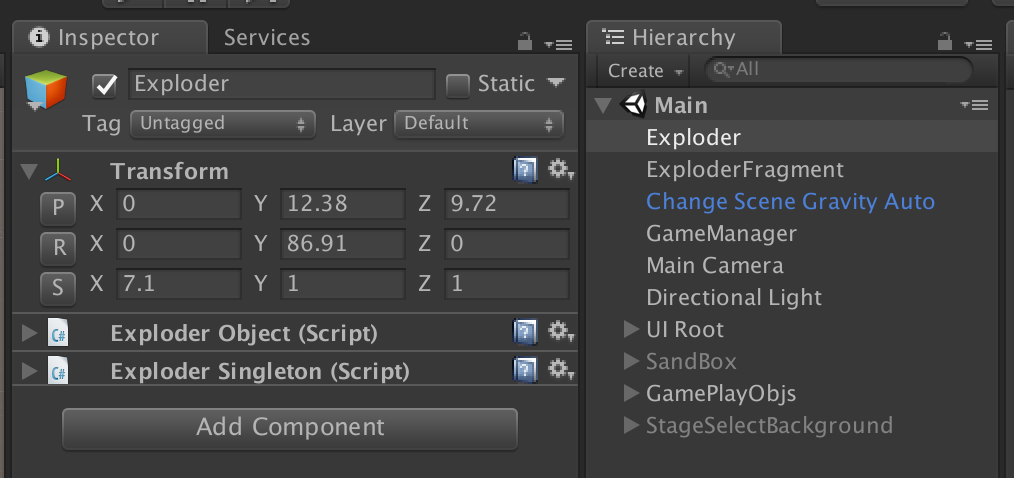Toggle the Exploder active checkbox
The width and height of the screenshot is (1014, 478).
[105, 86]
